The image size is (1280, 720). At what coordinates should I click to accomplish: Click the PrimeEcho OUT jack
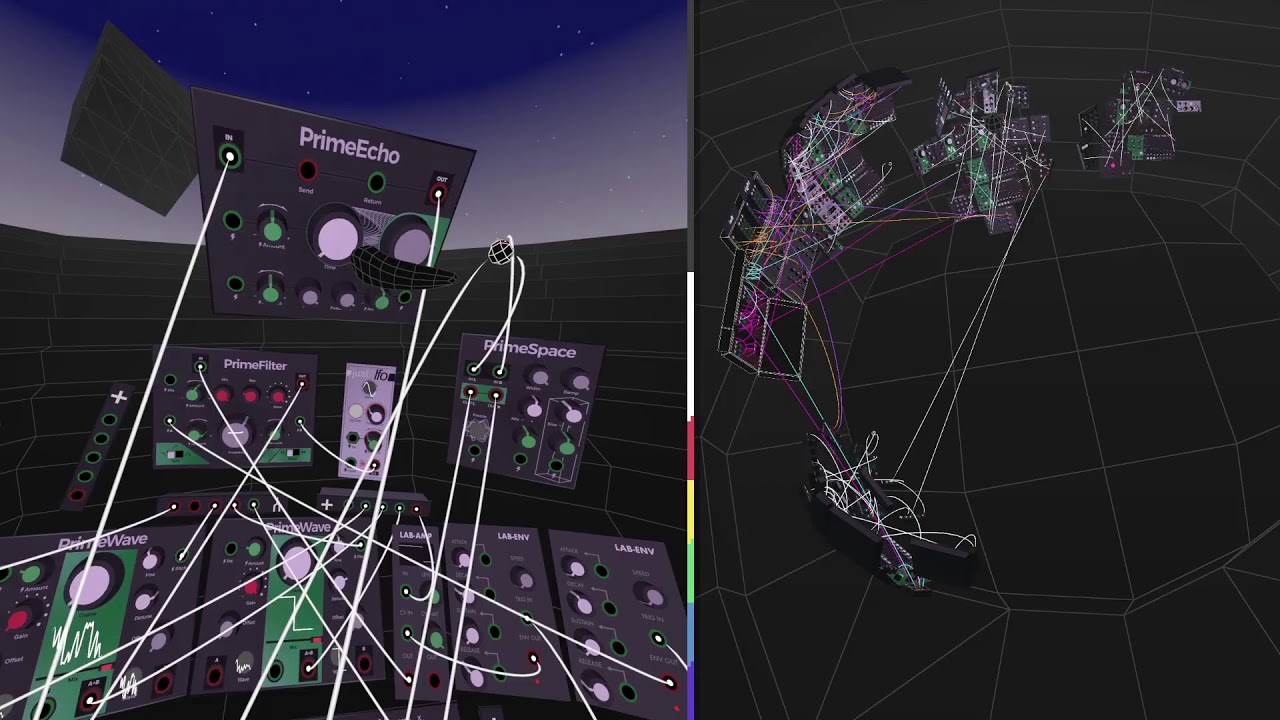click(x=439, y=193)
